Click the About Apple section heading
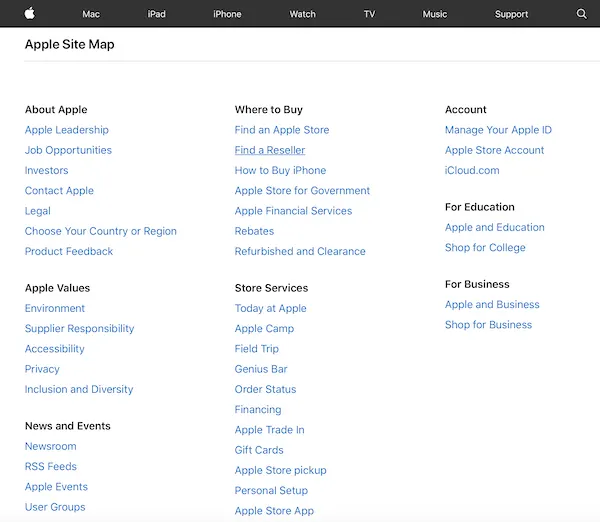Viewport: 600px width, 522px height. point(56,109)
